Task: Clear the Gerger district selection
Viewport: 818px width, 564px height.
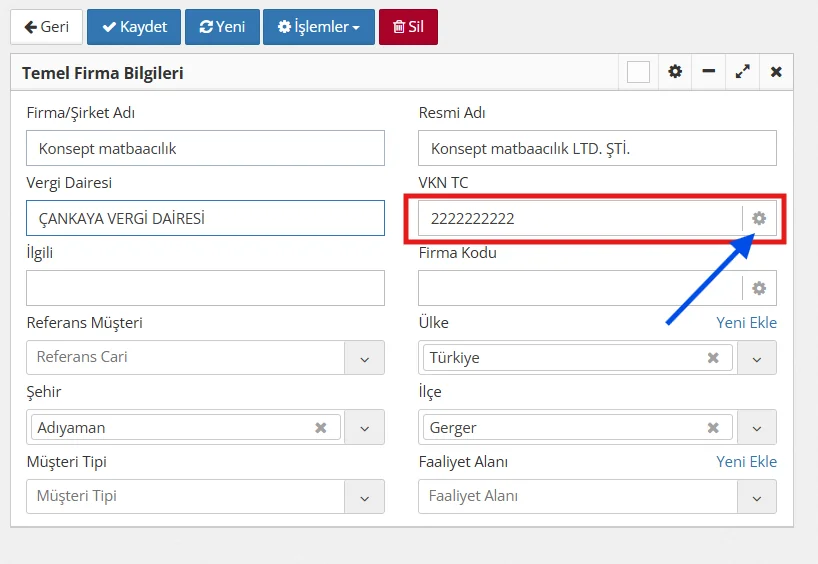Action: pyautogui.click(x=713, y=428)
